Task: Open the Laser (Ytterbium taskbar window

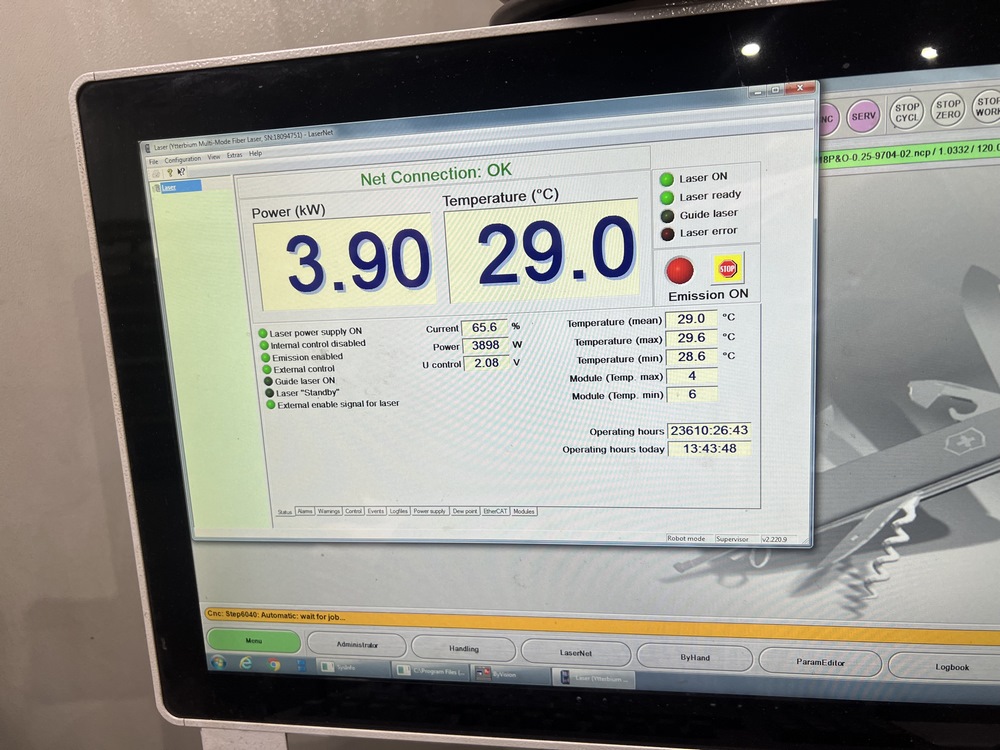Action: (593, 678)
